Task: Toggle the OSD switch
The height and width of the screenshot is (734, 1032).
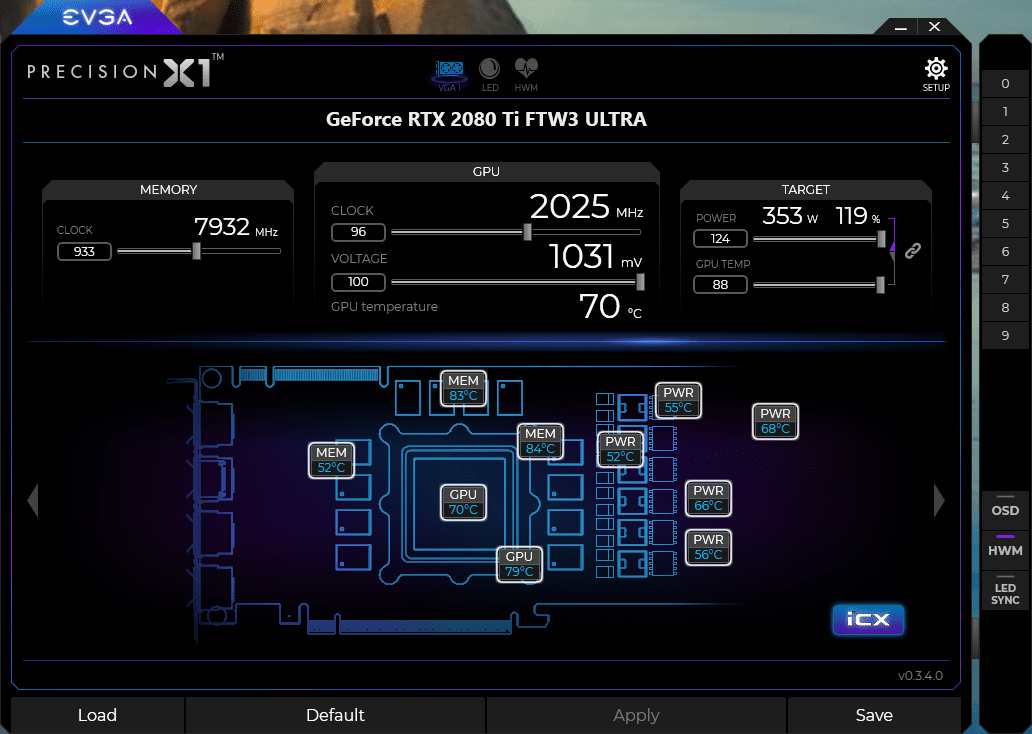Action: click(1005, 509)
